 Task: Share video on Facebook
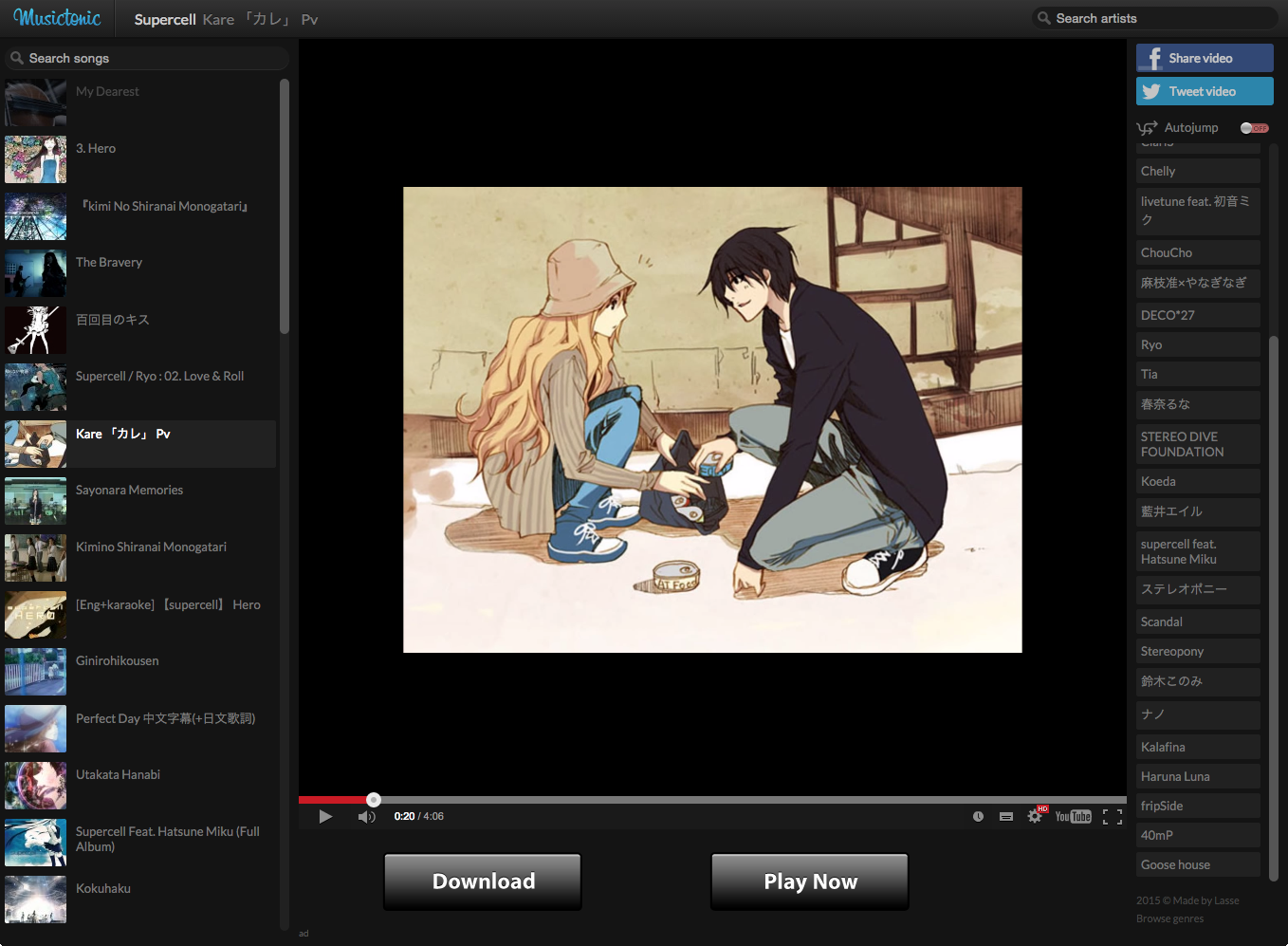coord(1205,58)
